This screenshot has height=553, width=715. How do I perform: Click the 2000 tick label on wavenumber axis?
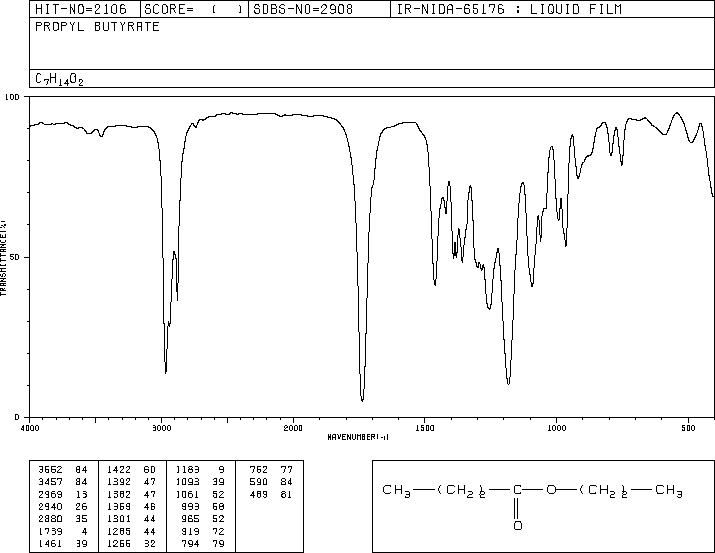click(x=293, y=428)
